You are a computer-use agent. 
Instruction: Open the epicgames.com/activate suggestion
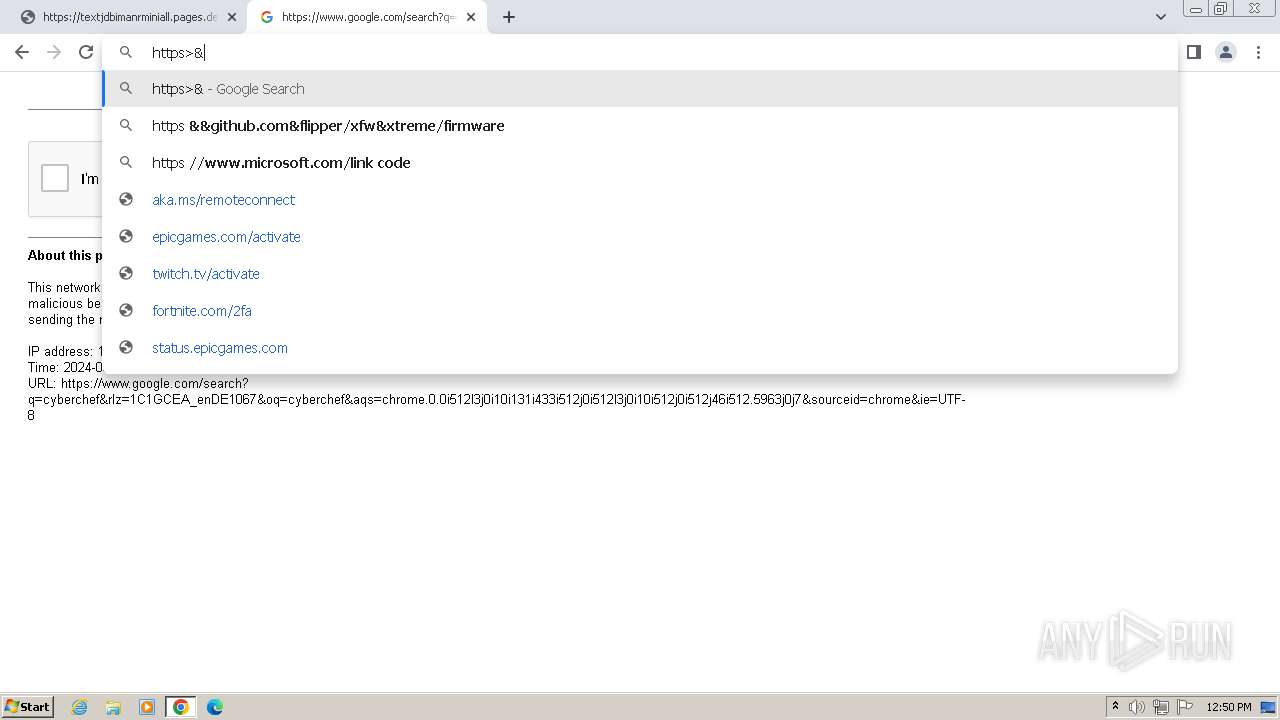[640, 237]
